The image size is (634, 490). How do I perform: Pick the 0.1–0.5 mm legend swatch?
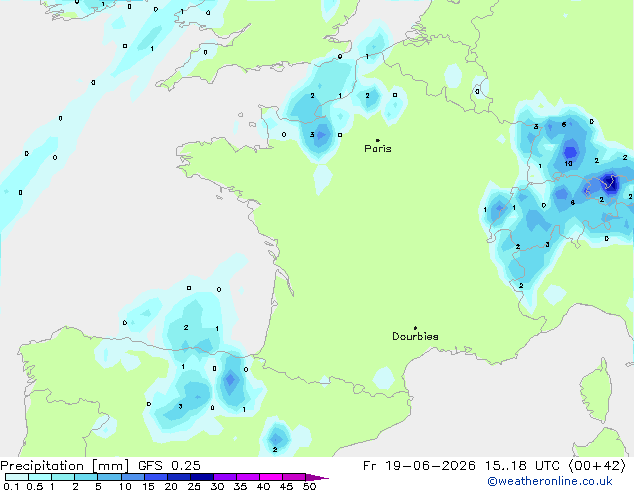point(17,477)
